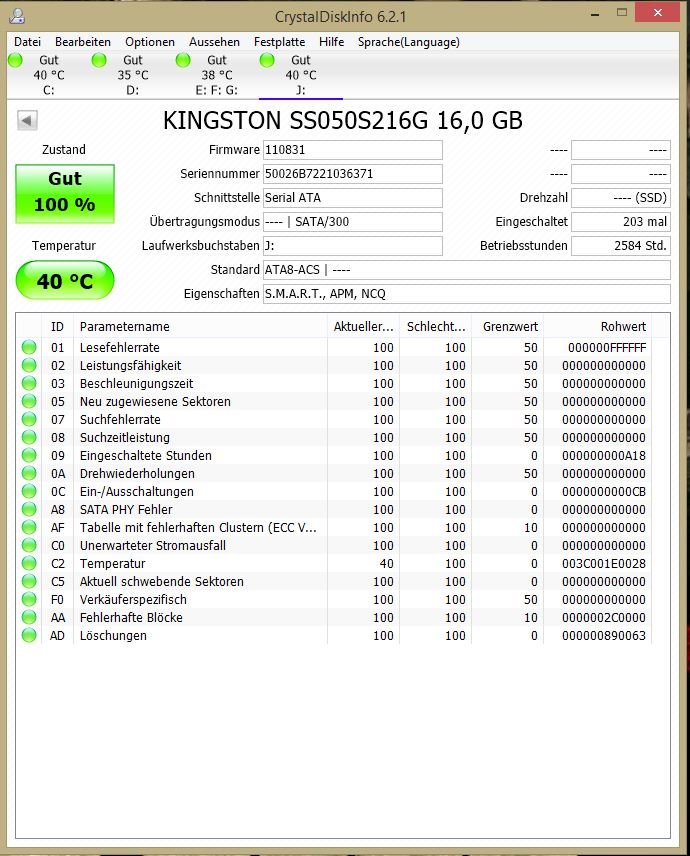Click status dot for Beschleunigungszeit row
690x856 pixels.
point(29,383)
